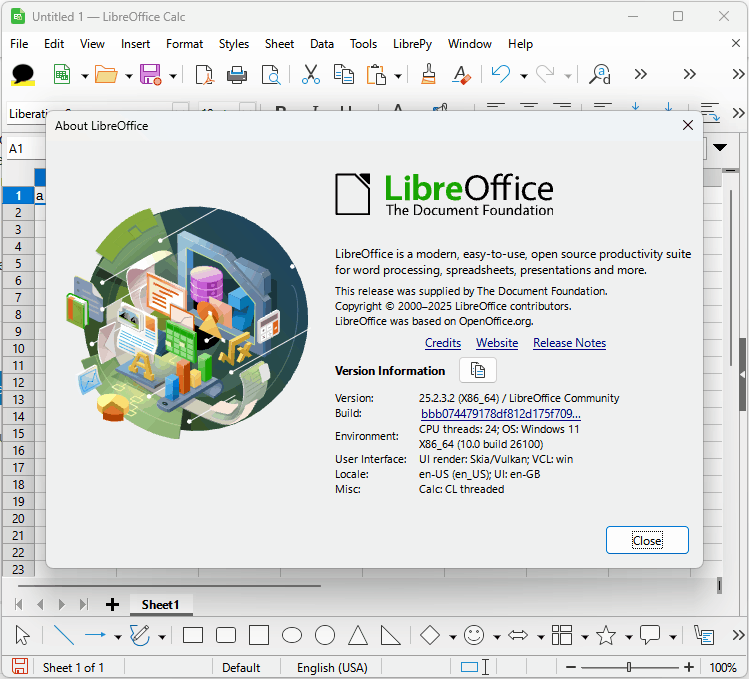Open the Format menu
Screen dimensions: 749x679
point(184,44)
